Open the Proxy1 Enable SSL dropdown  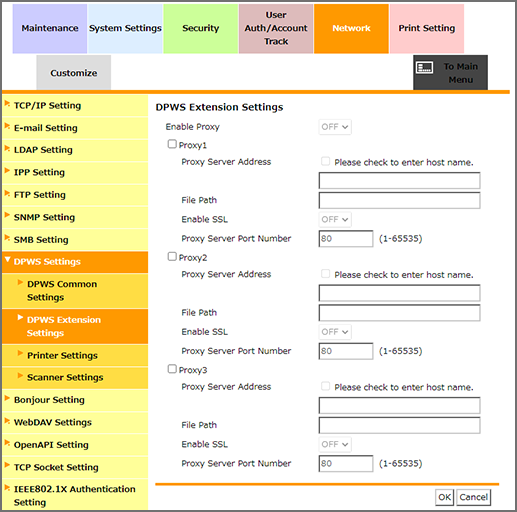click(335, 220)
